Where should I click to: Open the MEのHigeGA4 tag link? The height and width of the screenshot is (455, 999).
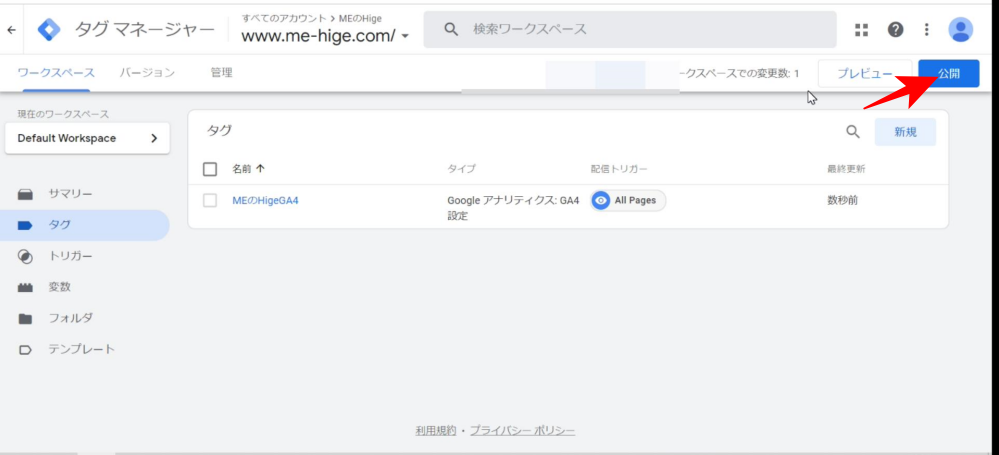[x=266, y=200]
